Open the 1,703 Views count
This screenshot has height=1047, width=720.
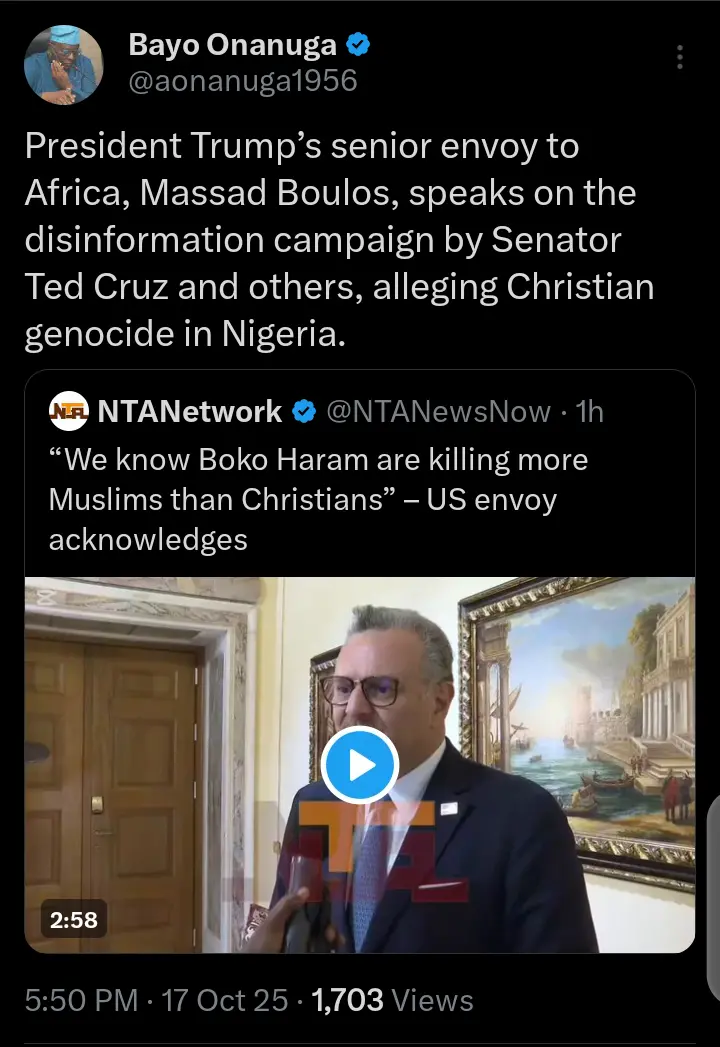click(393, 1001)
